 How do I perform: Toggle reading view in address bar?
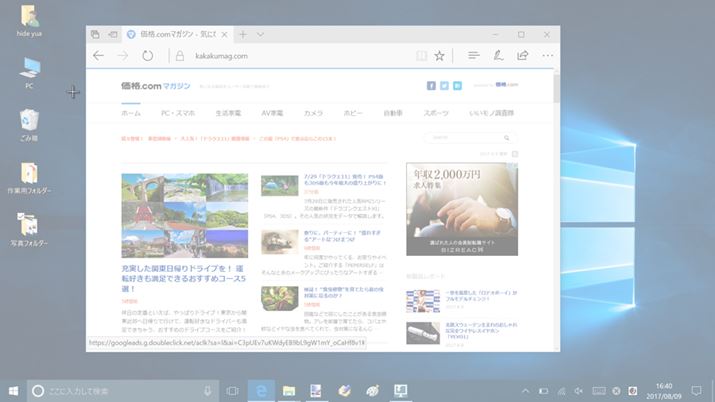click(x=421, y=56)
